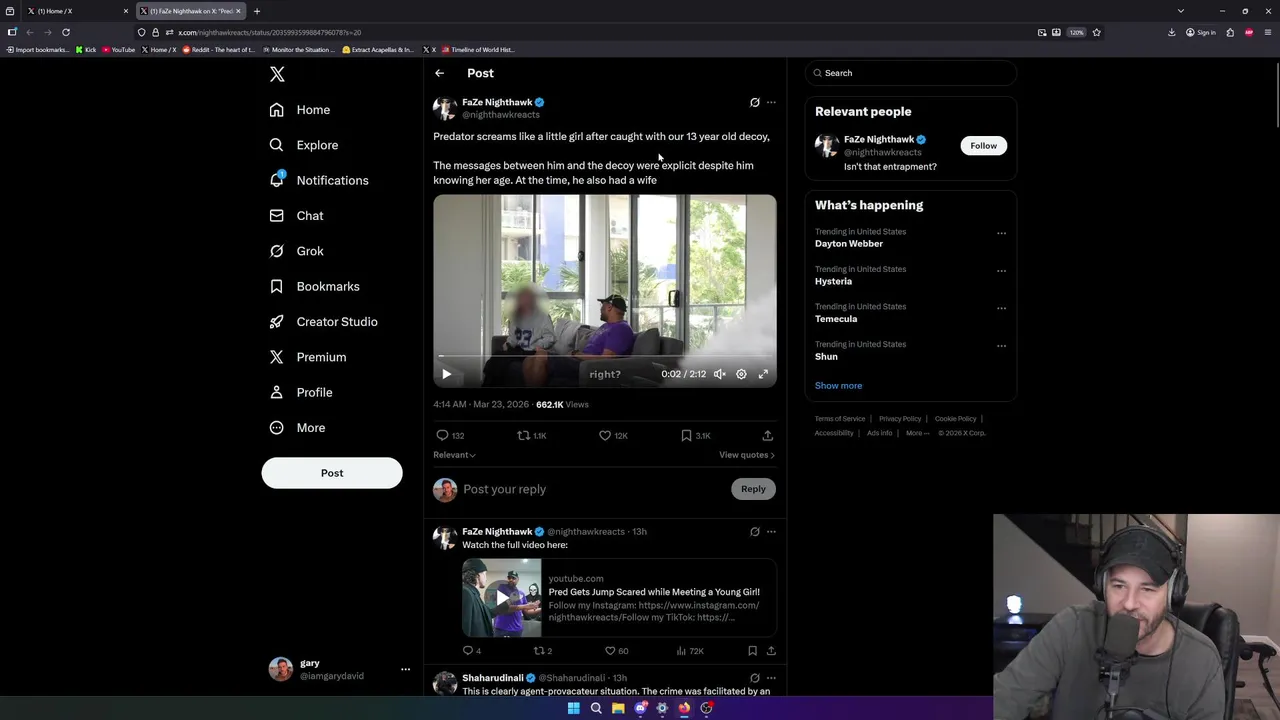
Task: Open account menu for gary
Action: [405, 669]
